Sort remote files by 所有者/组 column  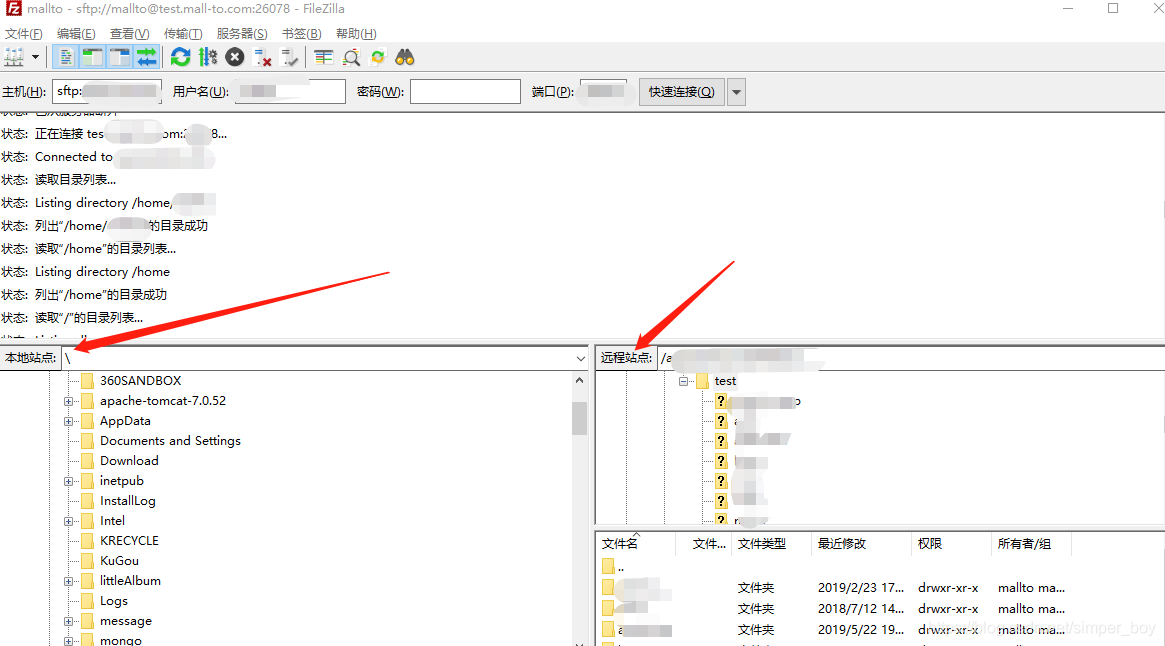pos(1031,544)
